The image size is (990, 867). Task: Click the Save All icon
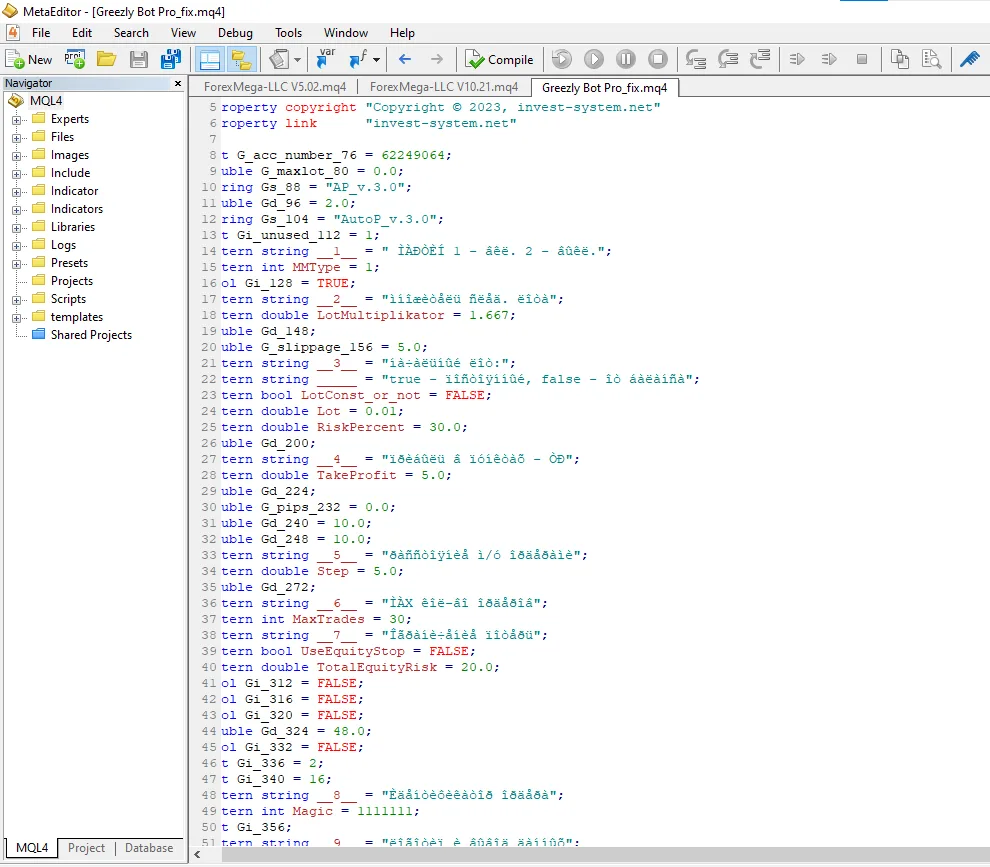(170, 59)
